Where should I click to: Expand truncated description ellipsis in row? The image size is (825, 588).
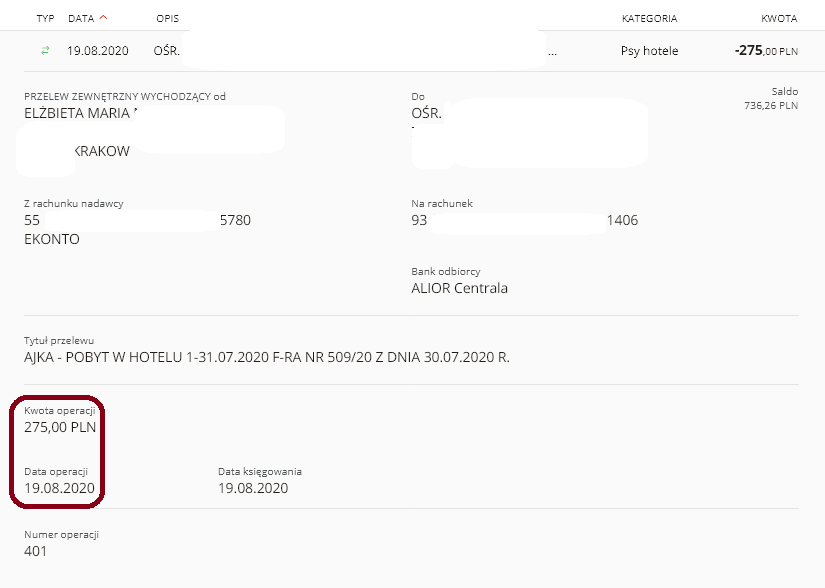click(552, 54)
